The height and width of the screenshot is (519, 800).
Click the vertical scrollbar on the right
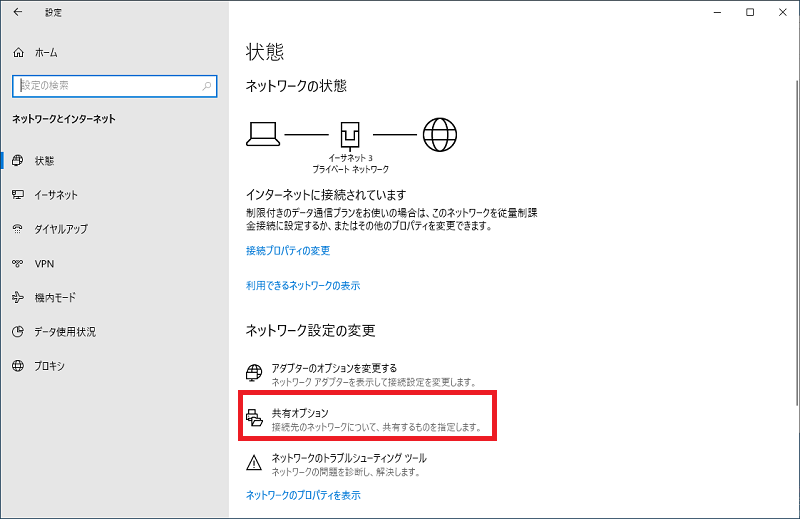[x=796, y=242]
